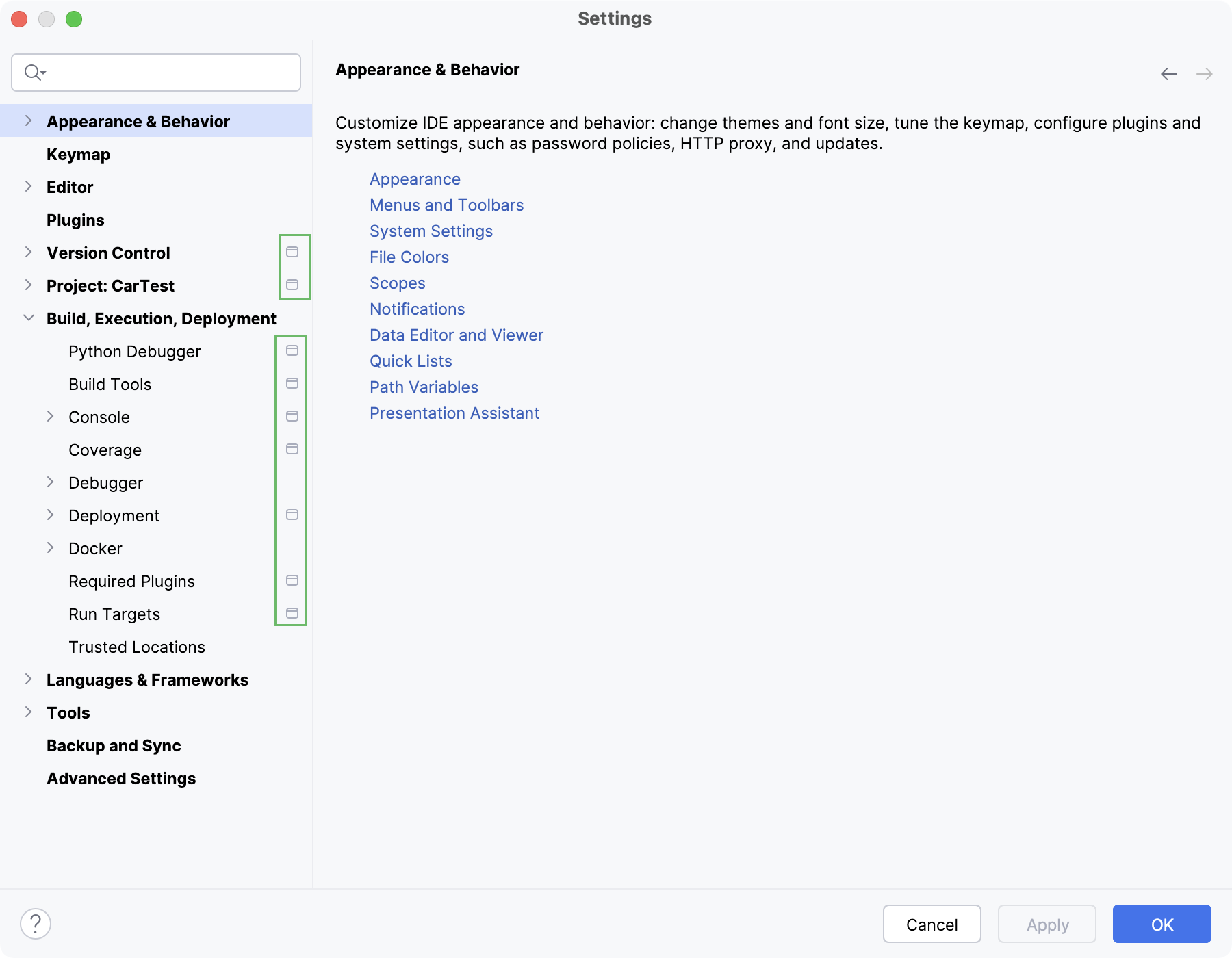Open the Notifications link
This screenshot has width=1232, height=958.
[x=417, y=309]
